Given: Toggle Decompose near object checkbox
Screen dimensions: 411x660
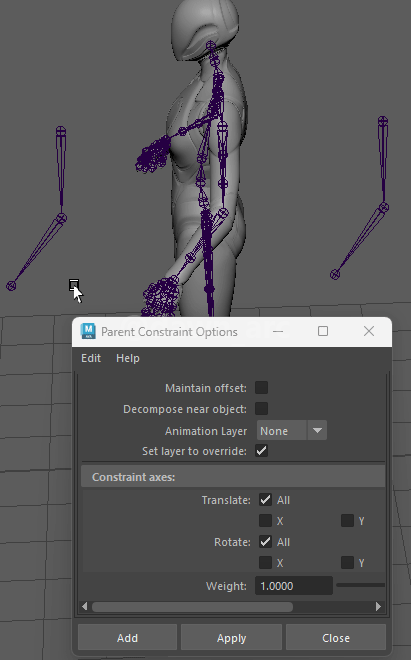Looking at the screenshot, I should (x=262, y=409).
